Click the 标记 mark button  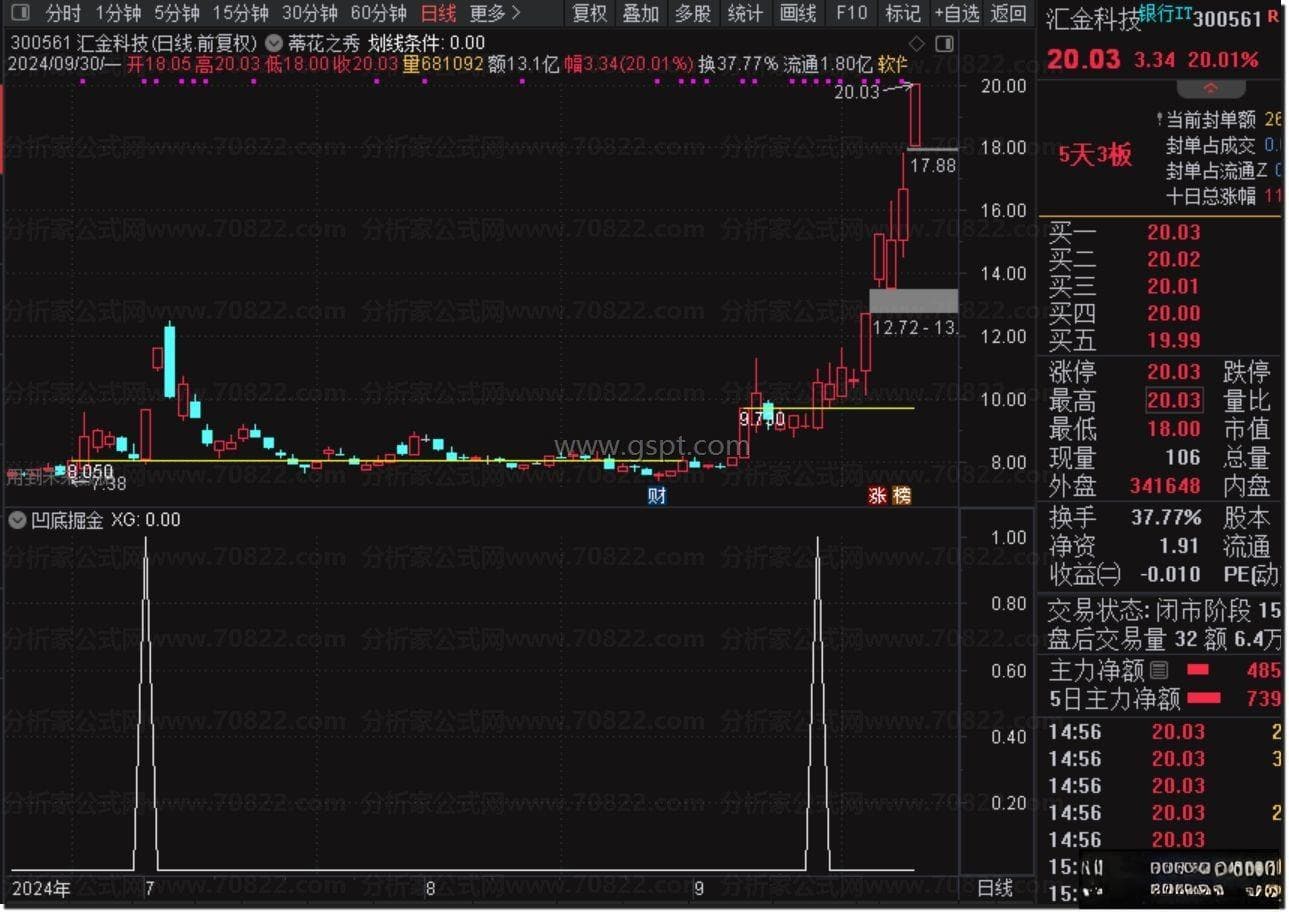pyautogui.click(x=903, y=14)
